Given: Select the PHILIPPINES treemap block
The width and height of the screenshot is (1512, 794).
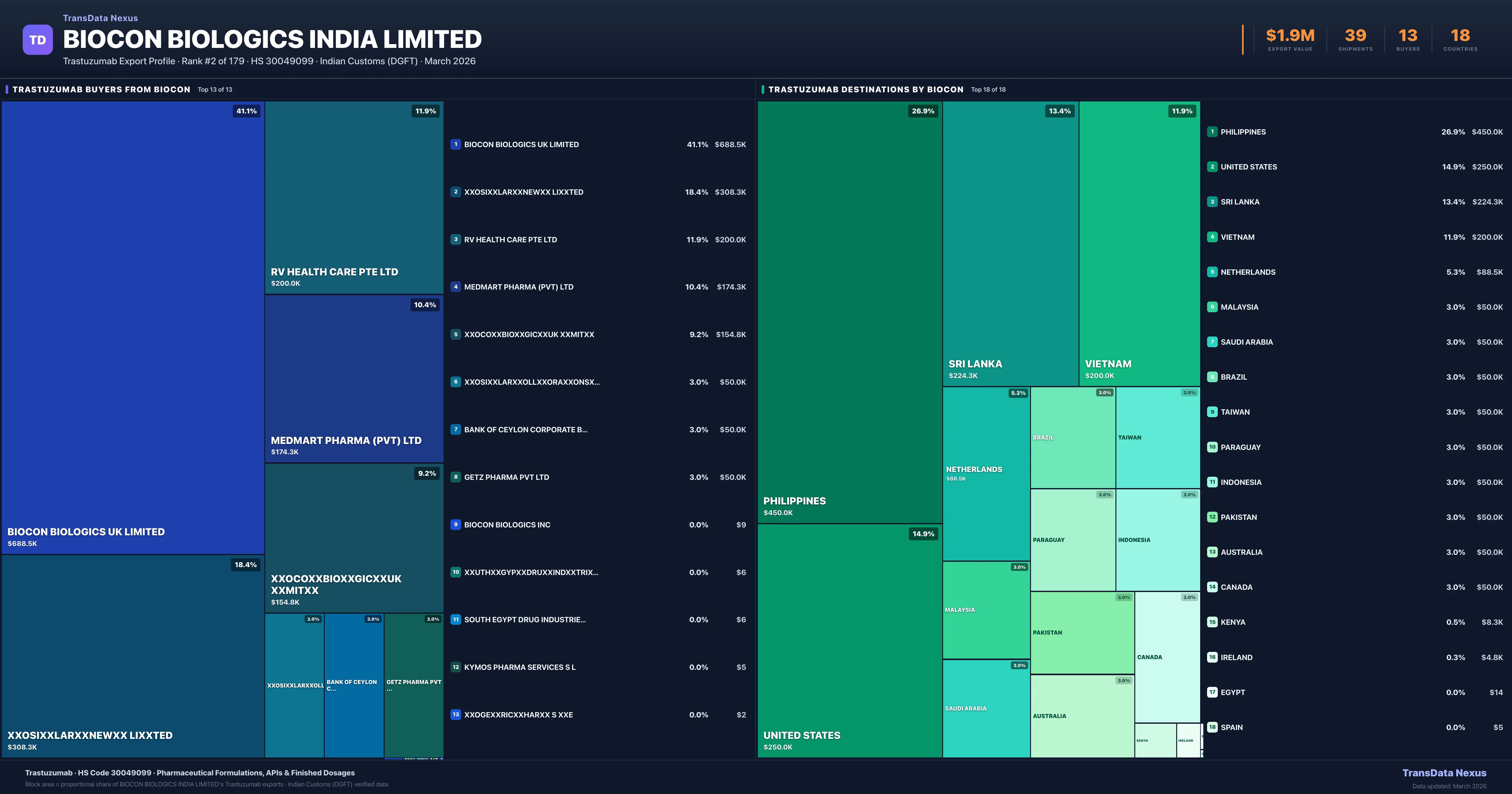Looking at the screenshot, I should (x=849, y=311).
